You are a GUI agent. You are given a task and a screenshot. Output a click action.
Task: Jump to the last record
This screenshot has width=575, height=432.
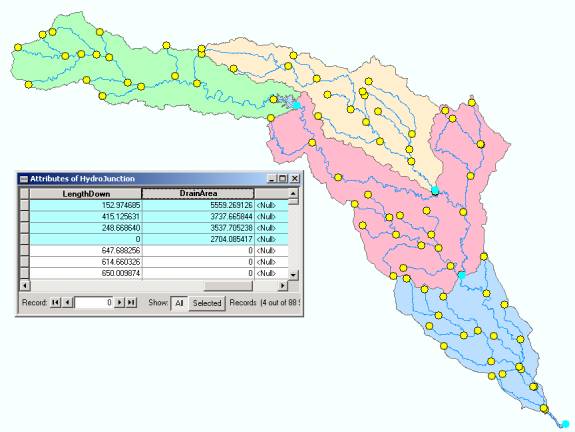click(x=131, y=303)
